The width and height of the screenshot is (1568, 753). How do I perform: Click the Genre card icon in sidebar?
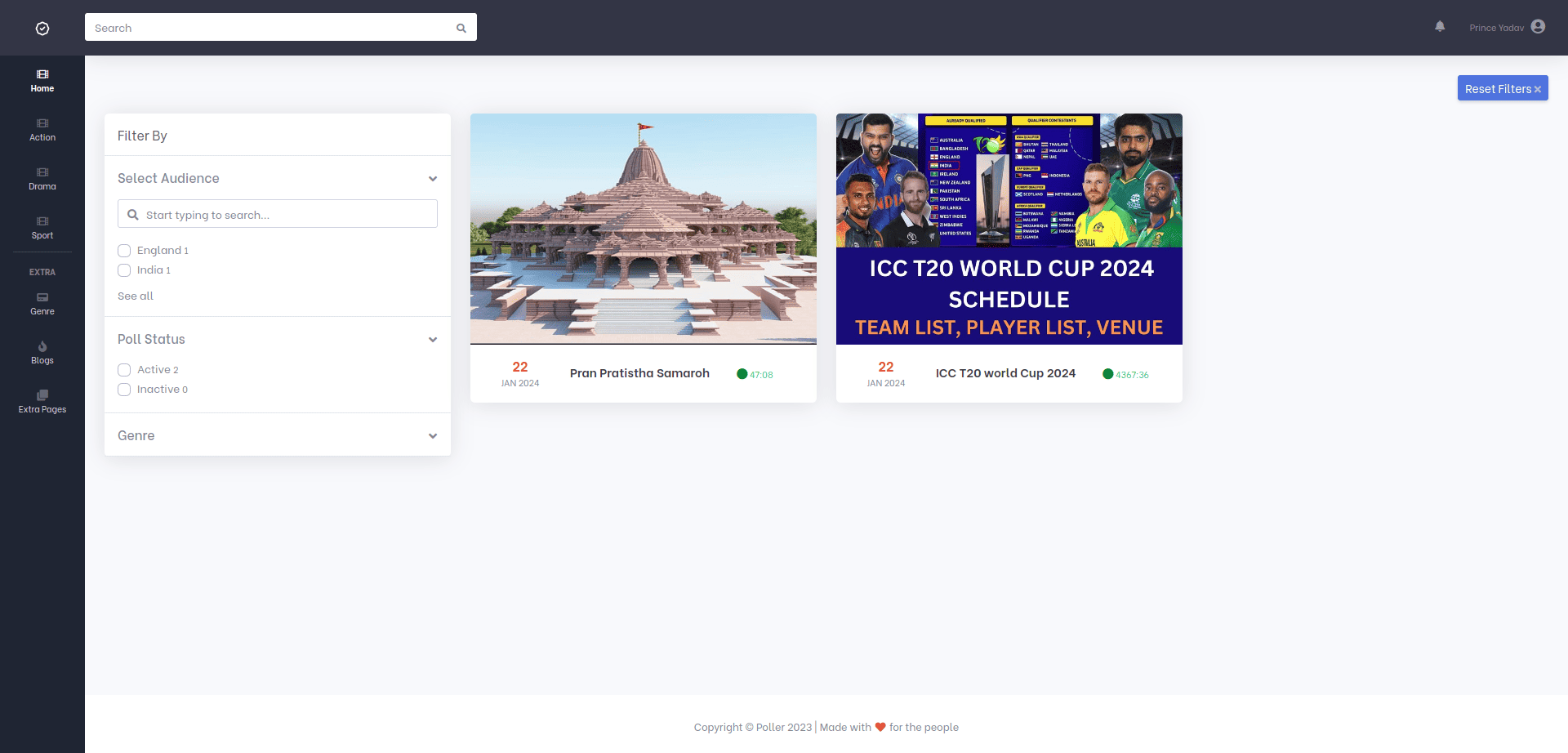pyautogui.click(x=42, y=297)
